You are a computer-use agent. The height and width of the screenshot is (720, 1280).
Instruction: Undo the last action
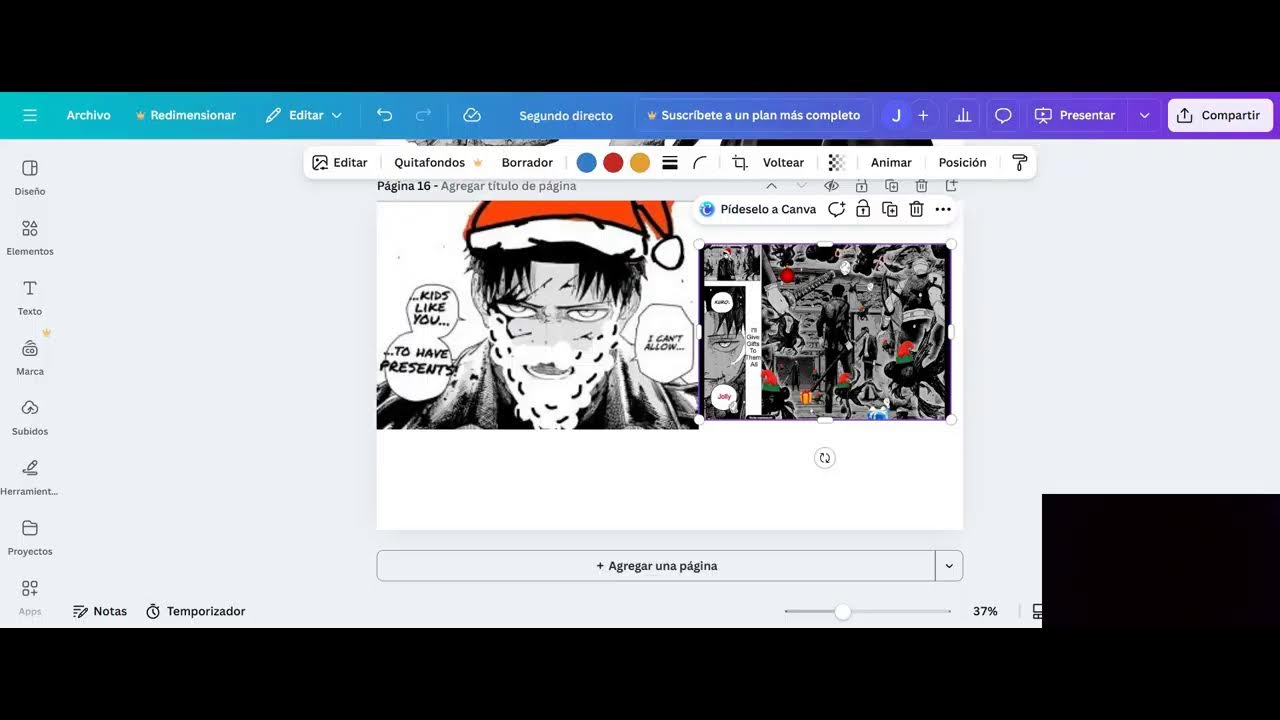(384, 115)
